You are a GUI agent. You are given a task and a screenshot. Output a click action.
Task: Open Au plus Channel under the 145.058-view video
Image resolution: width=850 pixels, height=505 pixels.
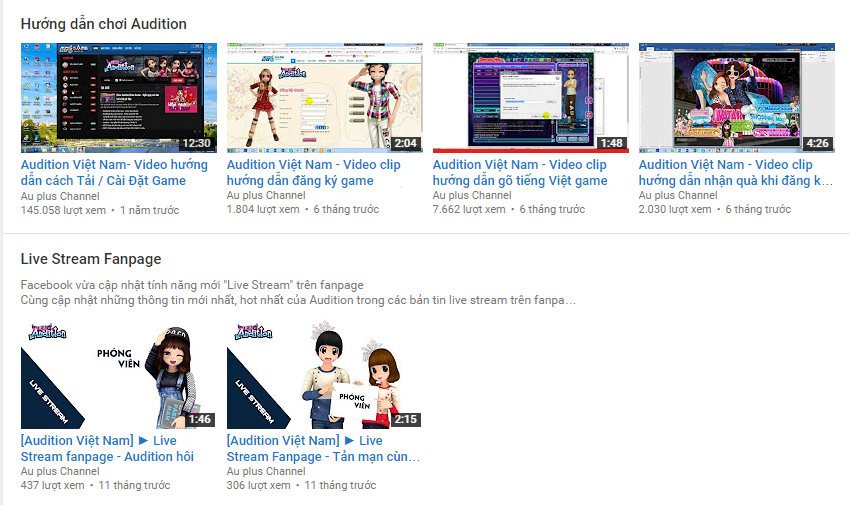(60, 196)
